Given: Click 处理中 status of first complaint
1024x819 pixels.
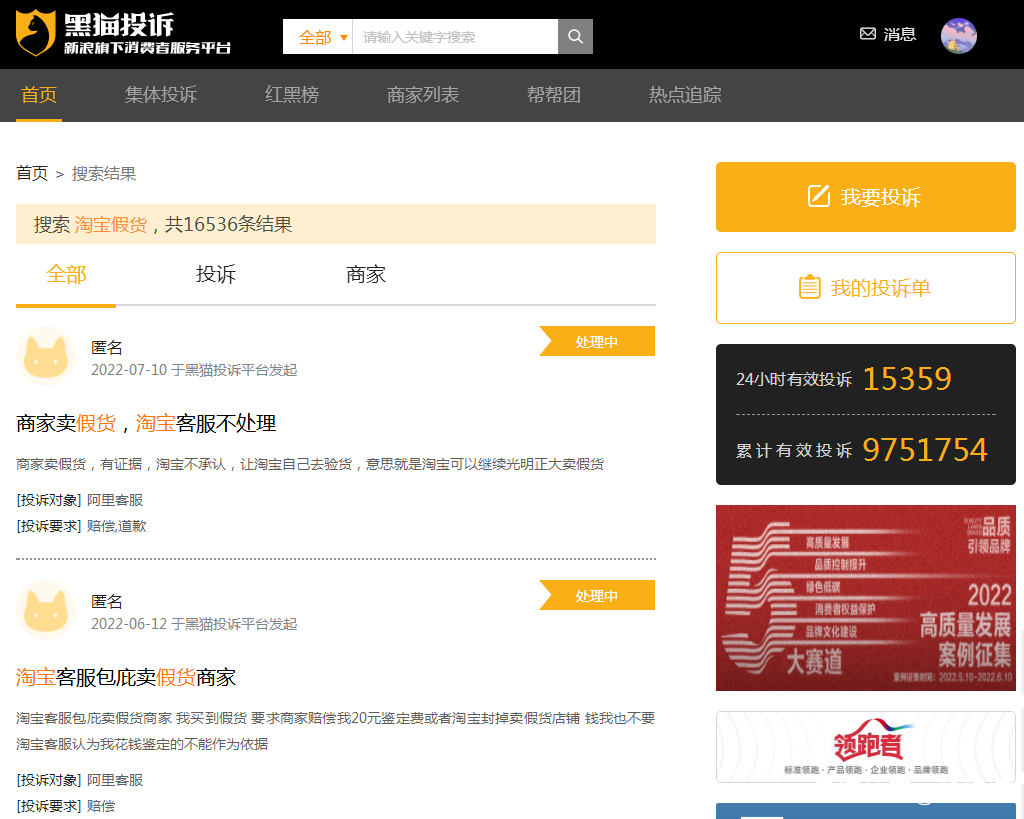Looking at the screenshot, I should (x=597, y=342).
